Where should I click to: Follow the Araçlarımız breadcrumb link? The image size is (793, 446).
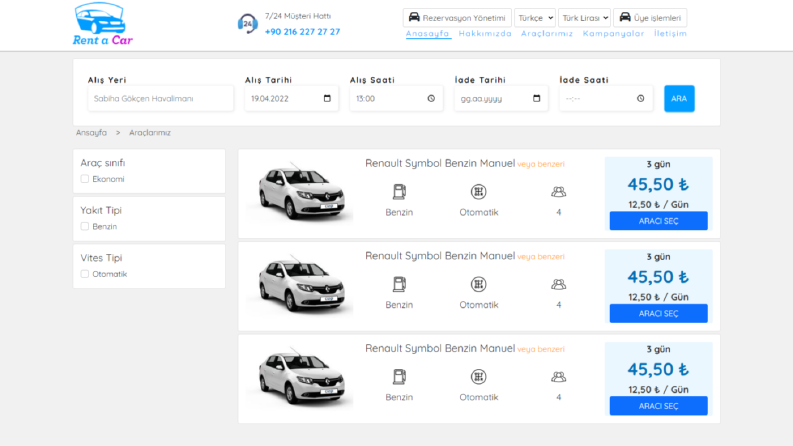[x=150, y=132]
